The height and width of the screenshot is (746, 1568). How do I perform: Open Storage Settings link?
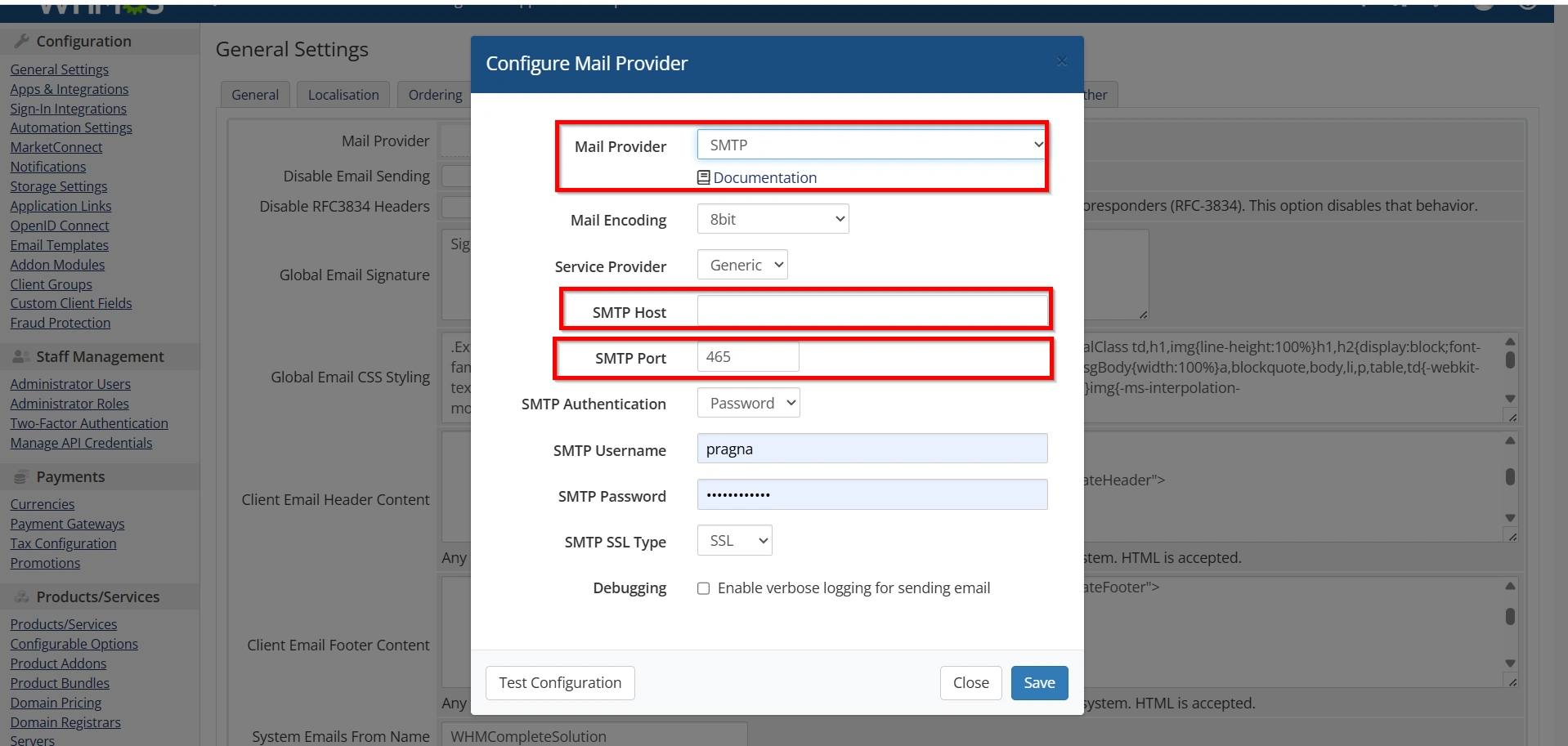[x=58, y=186]
